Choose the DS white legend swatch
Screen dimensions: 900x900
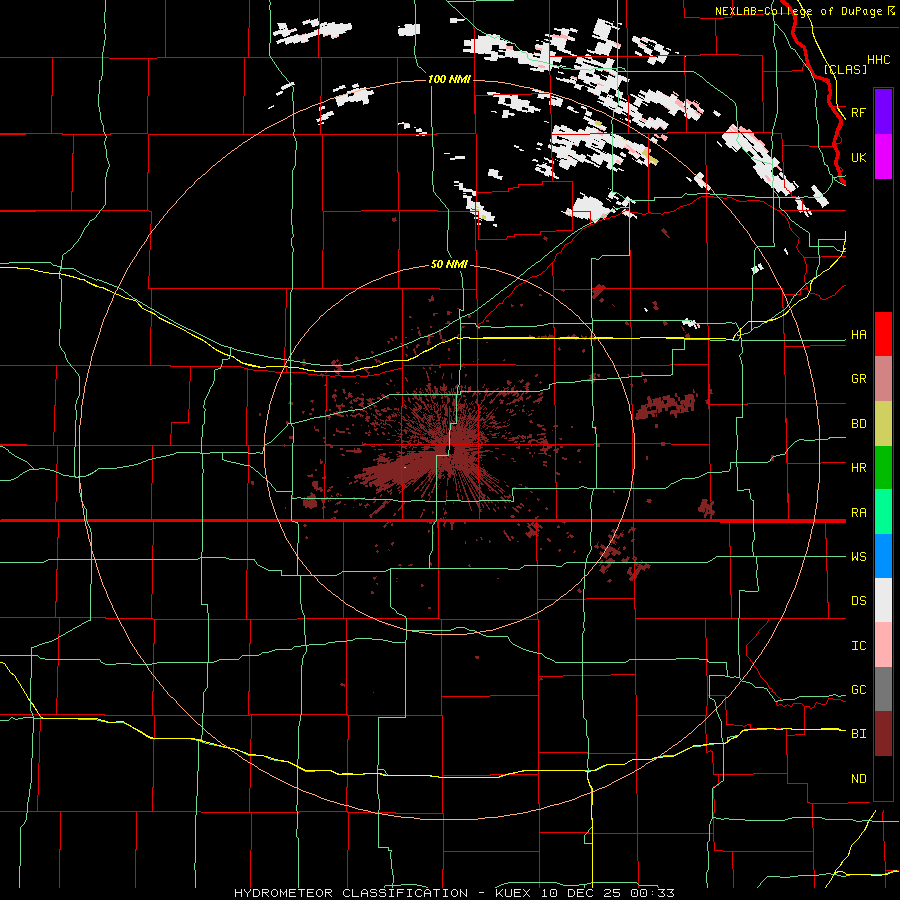tap(883, 600)
